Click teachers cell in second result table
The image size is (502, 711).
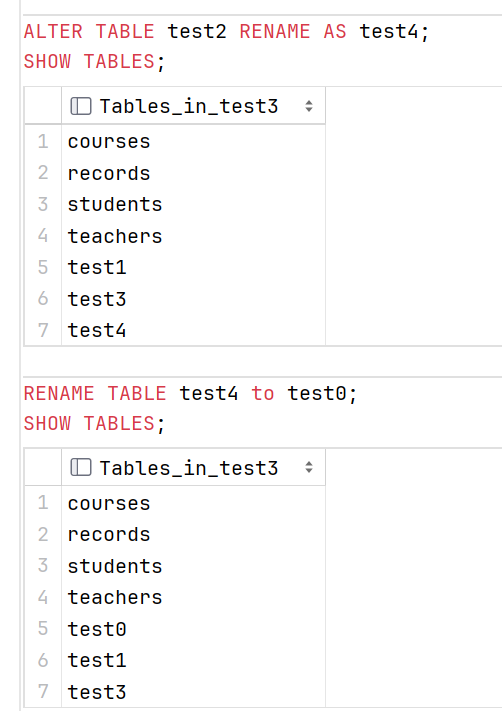(193, 598)
